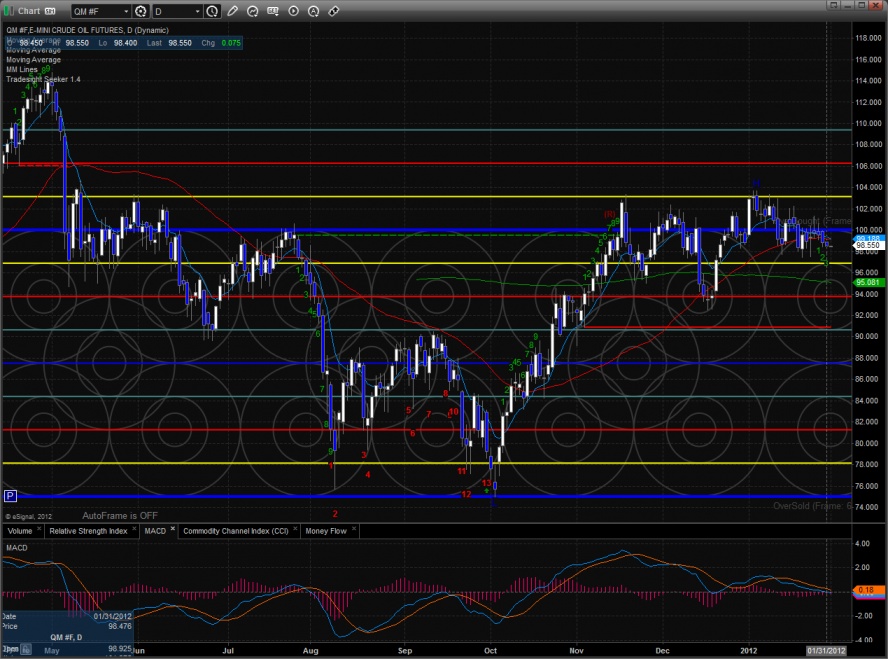Click the MACD label in the indicator pane

(16, 548)
